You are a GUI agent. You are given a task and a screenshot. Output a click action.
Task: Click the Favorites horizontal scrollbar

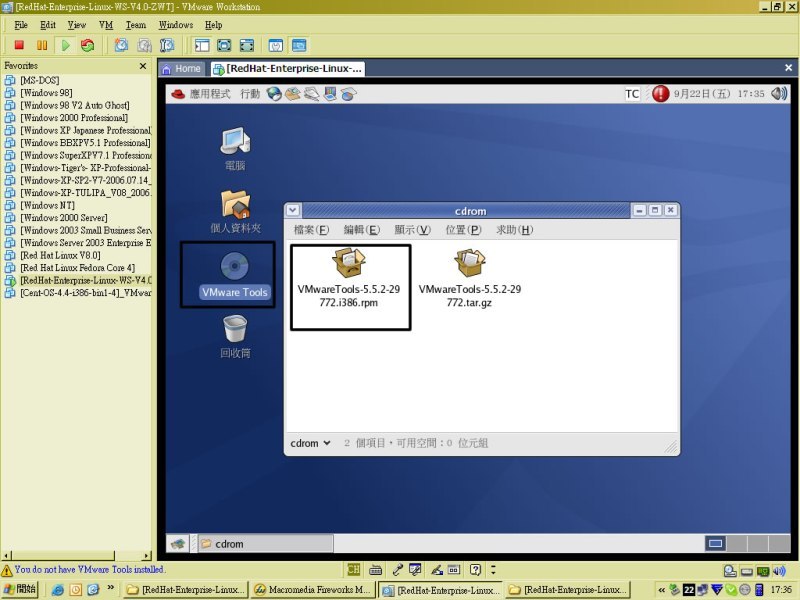coord(77,556)
